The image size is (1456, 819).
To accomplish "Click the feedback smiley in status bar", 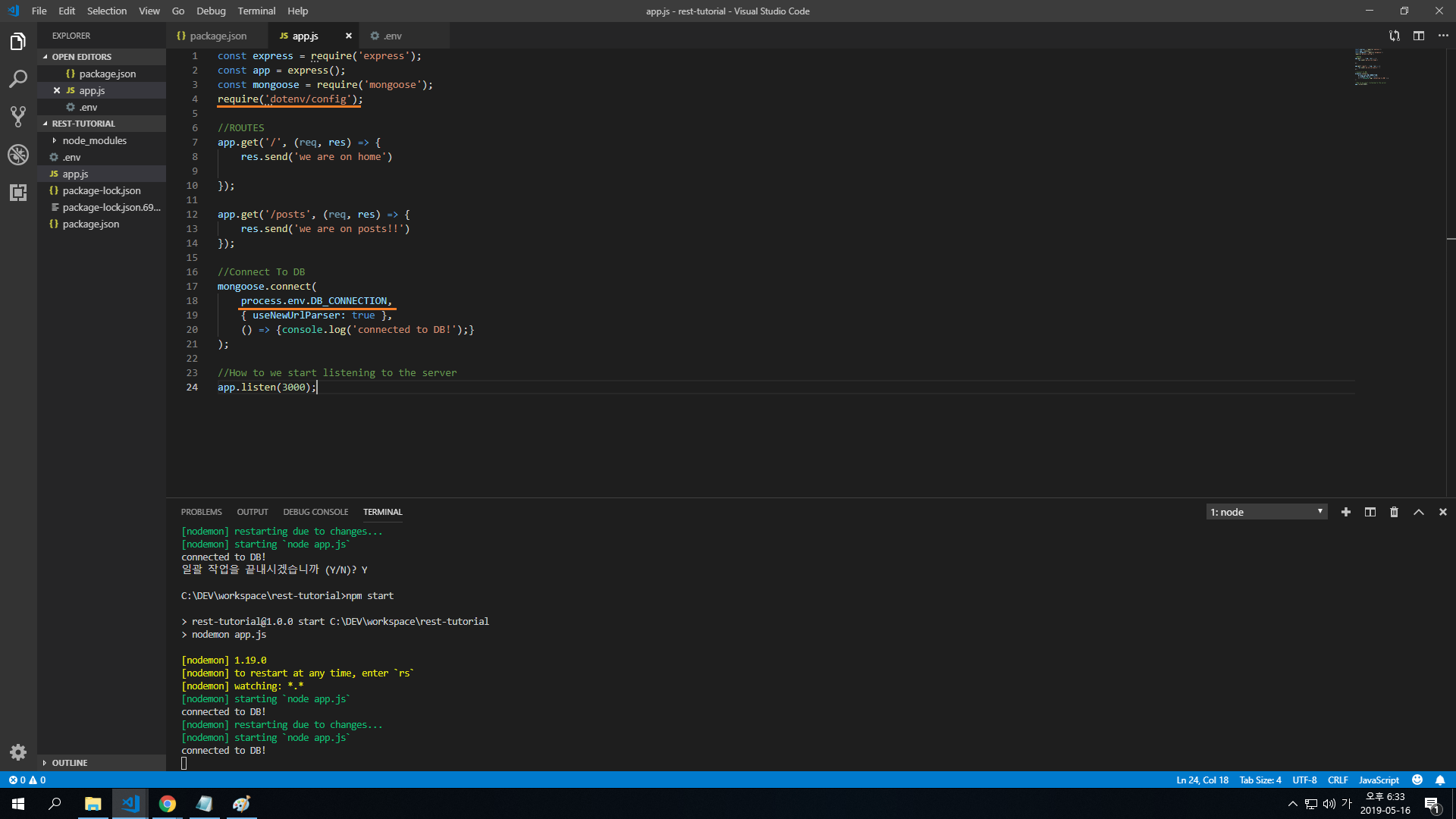I will pos(1417,780).
